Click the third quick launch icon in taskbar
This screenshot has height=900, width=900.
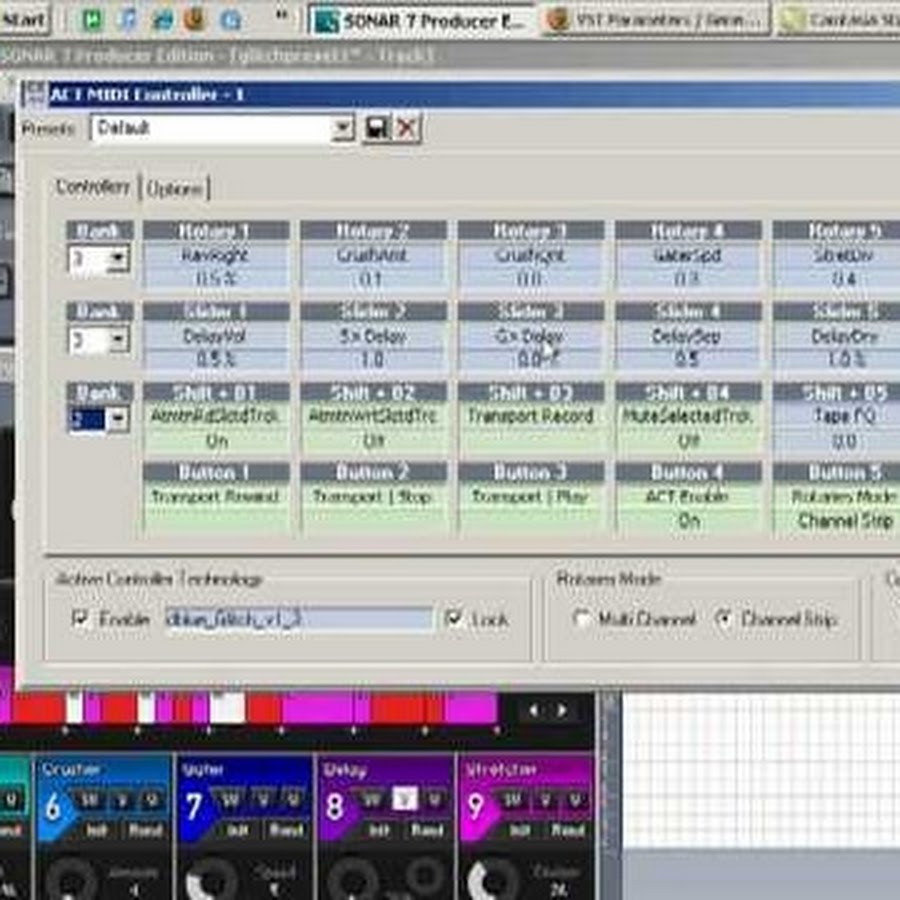(x=162, y=21)
